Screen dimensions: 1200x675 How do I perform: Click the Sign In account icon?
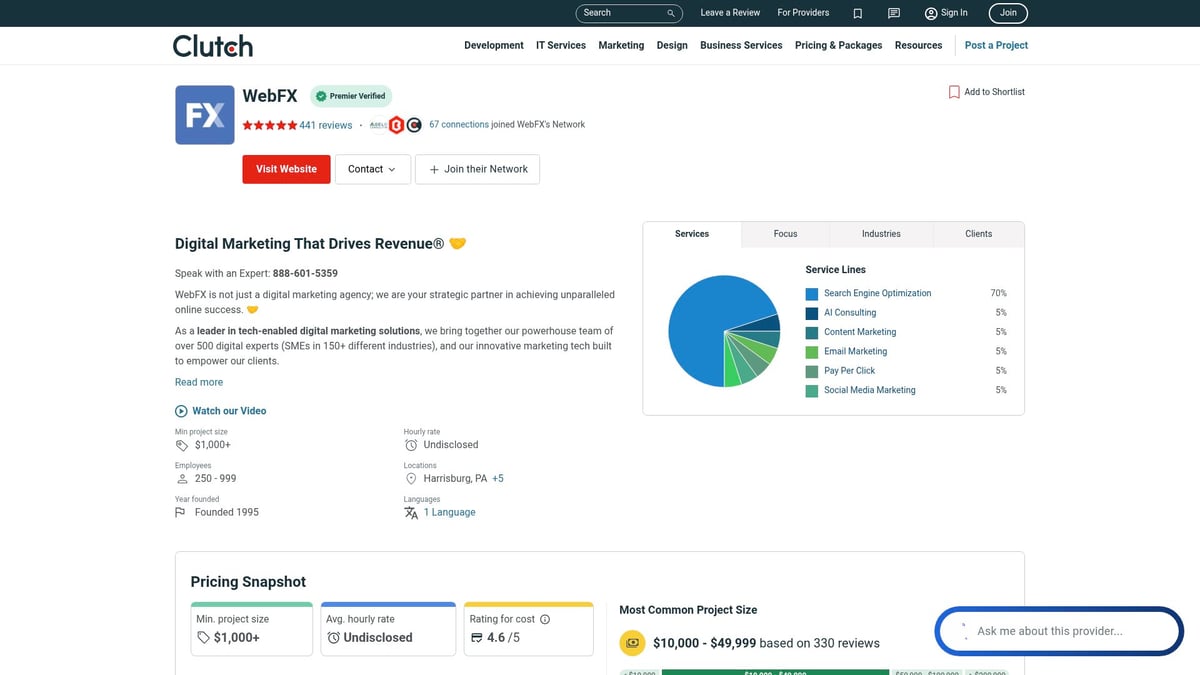930,13
